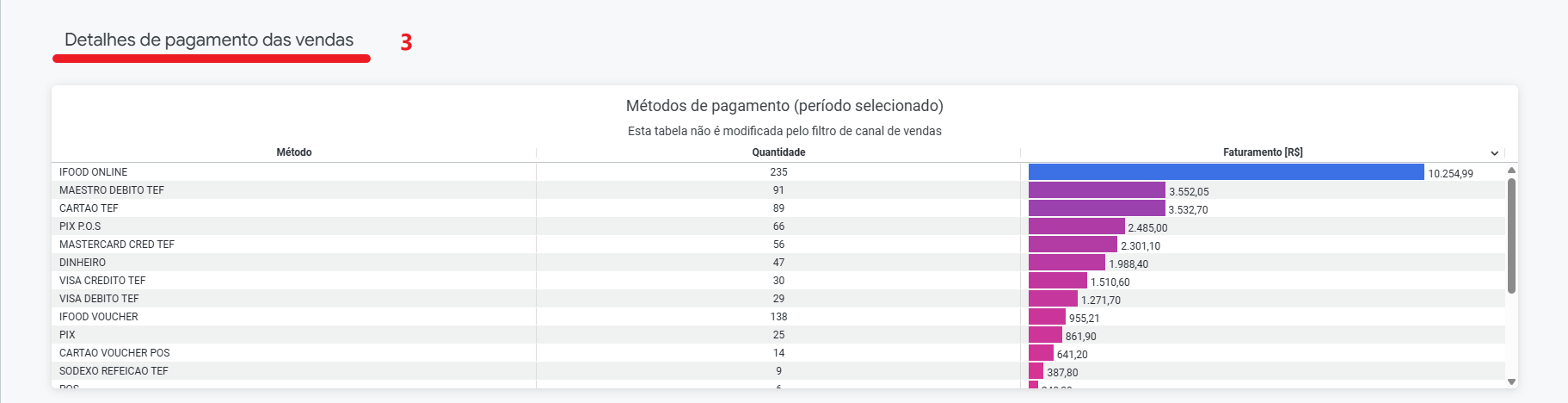Select the IFOOD VOUCHER quantity 138 cell
Viewport: 1568px width, 403px height.
coord(778,317)
